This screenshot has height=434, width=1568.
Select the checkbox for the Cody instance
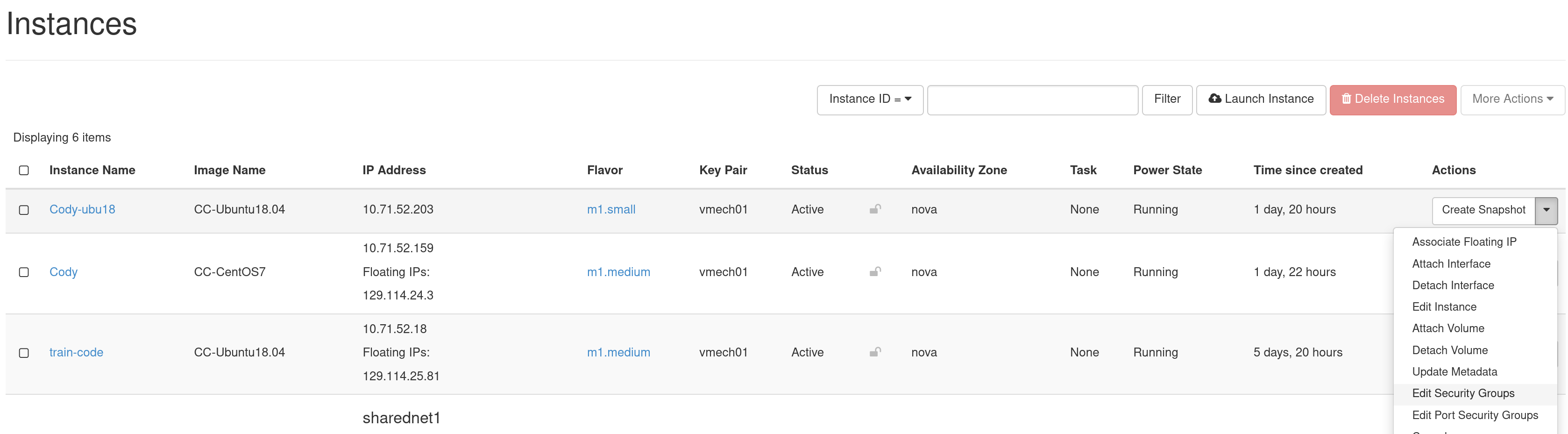(24, 272)
